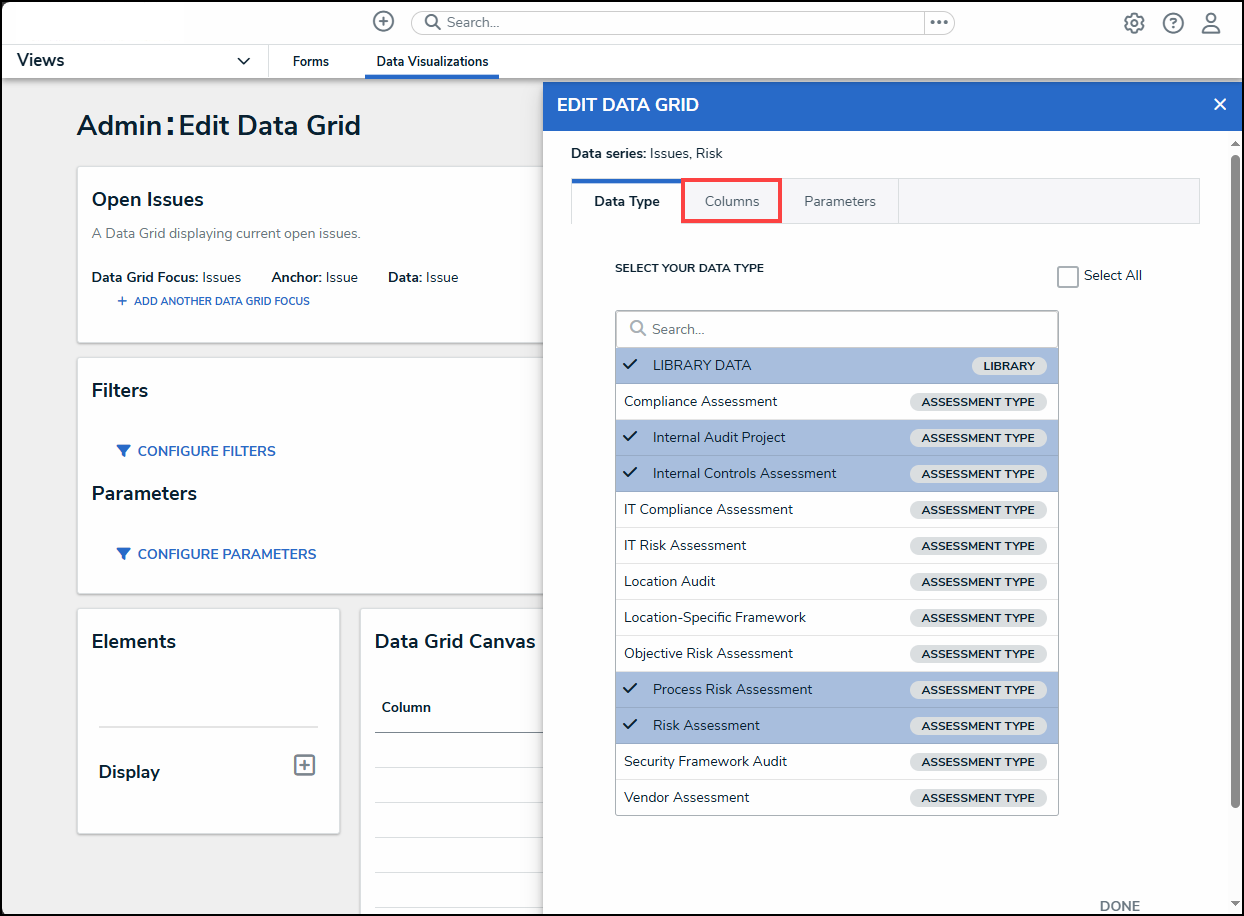Check the Select All checkbox
The image size is (1244, 916).
tap(1068, 277)
